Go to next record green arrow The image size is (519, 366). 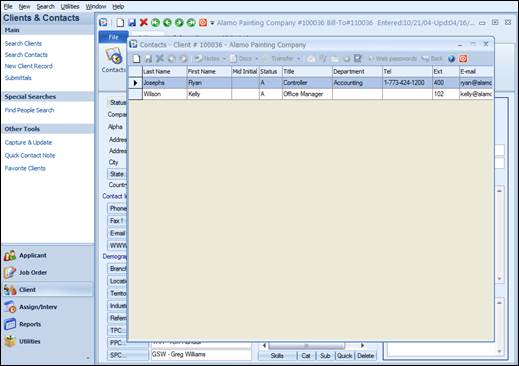179,22
